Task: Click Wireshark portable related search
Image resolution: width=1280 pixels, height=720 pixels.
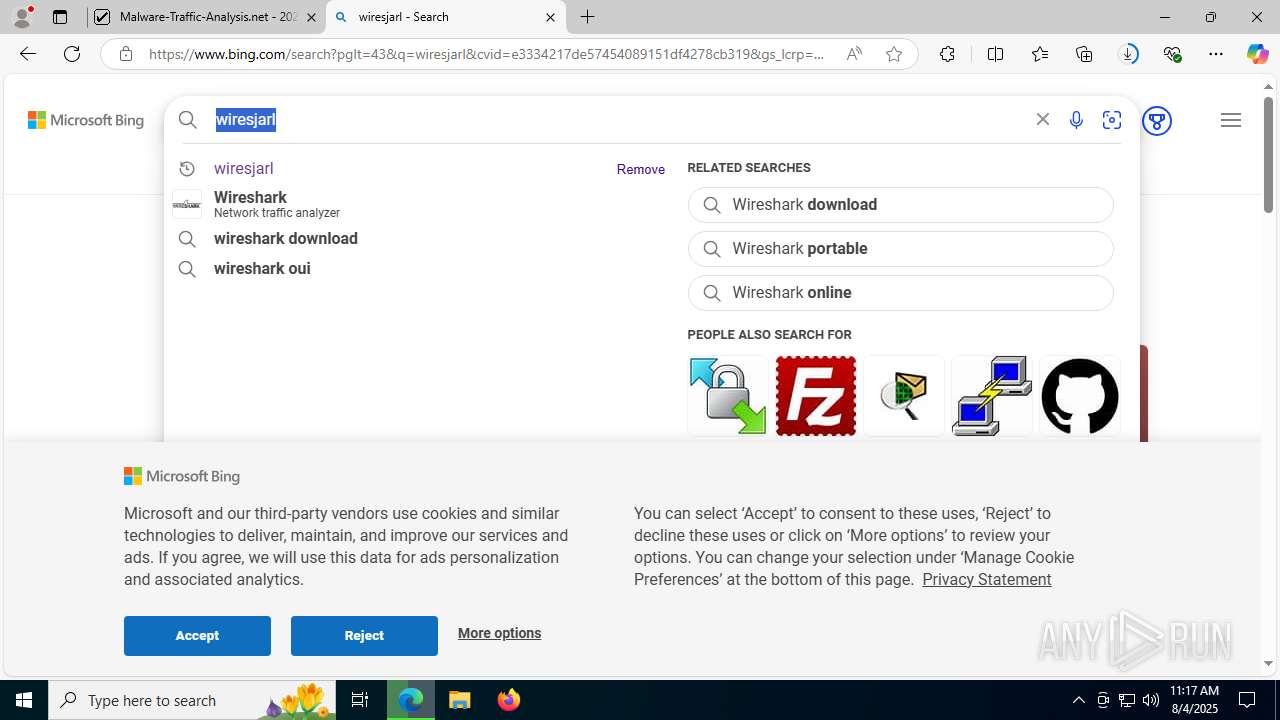Action: click(x=900, y=249)
